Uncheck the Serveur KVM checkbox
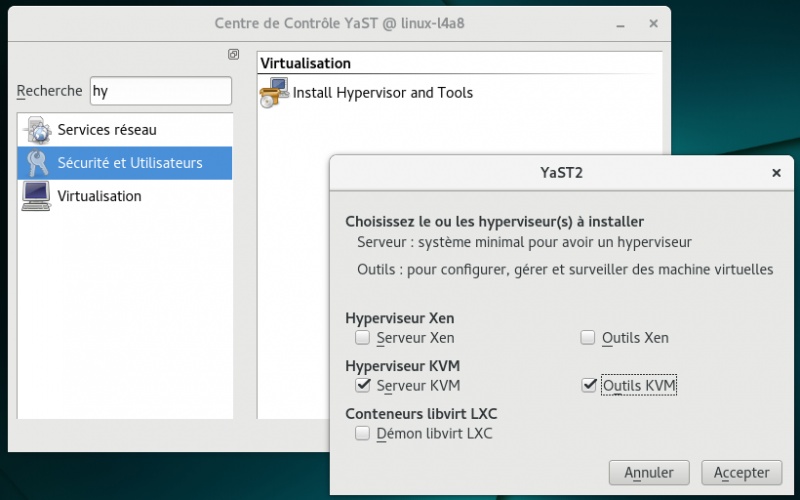Screen dimensions: 800x500 (x=362, y=385)
